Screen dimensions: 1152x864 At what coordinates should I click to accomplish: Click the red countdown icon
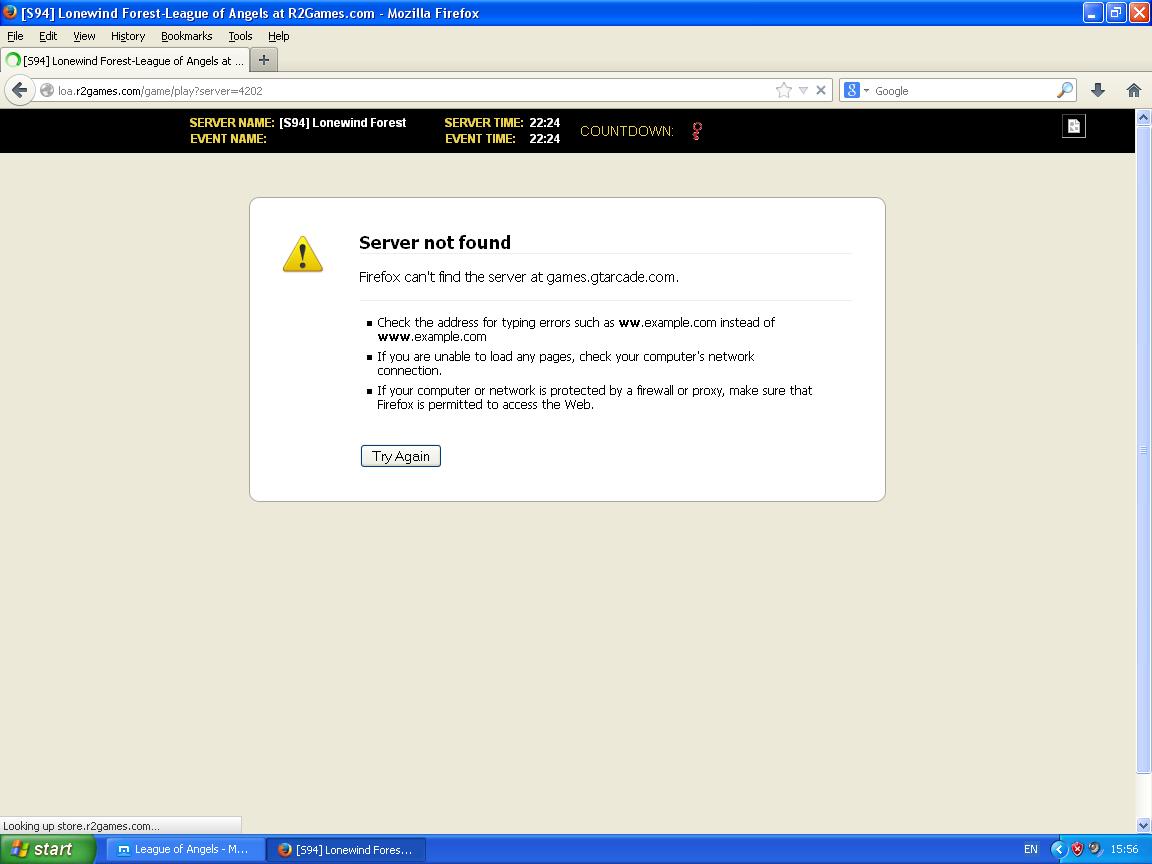697,131
